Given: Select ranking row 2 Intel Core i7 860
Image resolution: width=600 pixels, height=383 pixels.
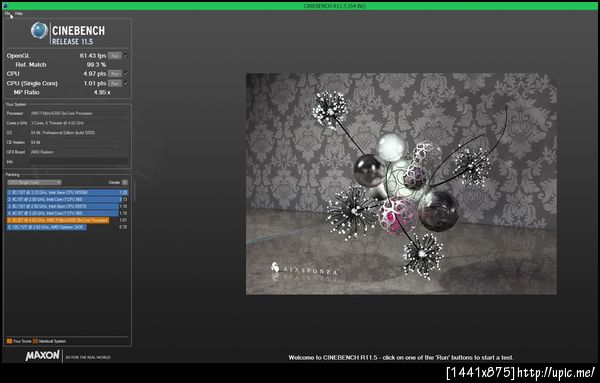Looking at the screenshot, I should (67, 199).
